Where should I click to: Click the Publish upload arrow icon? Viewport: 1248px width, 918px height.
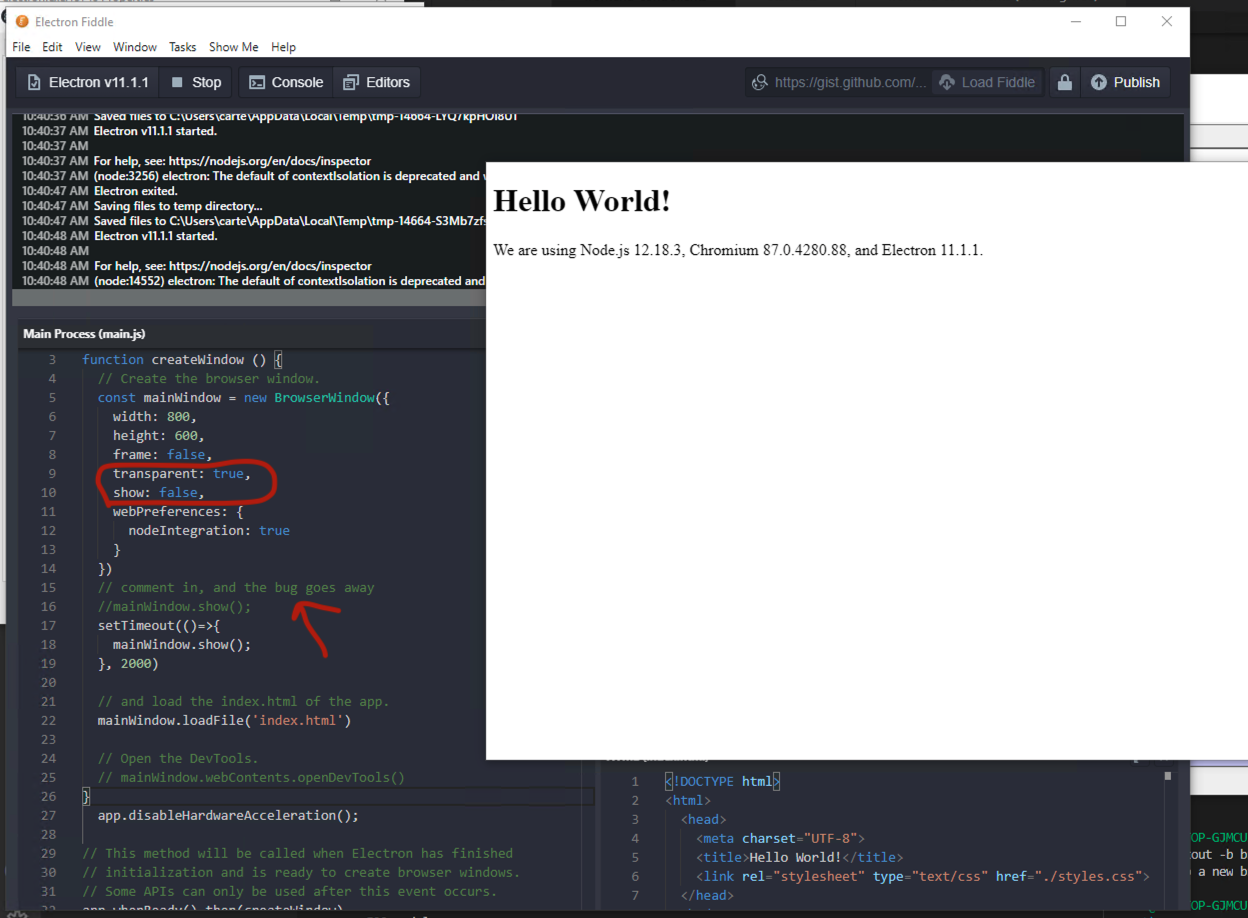1099,82
